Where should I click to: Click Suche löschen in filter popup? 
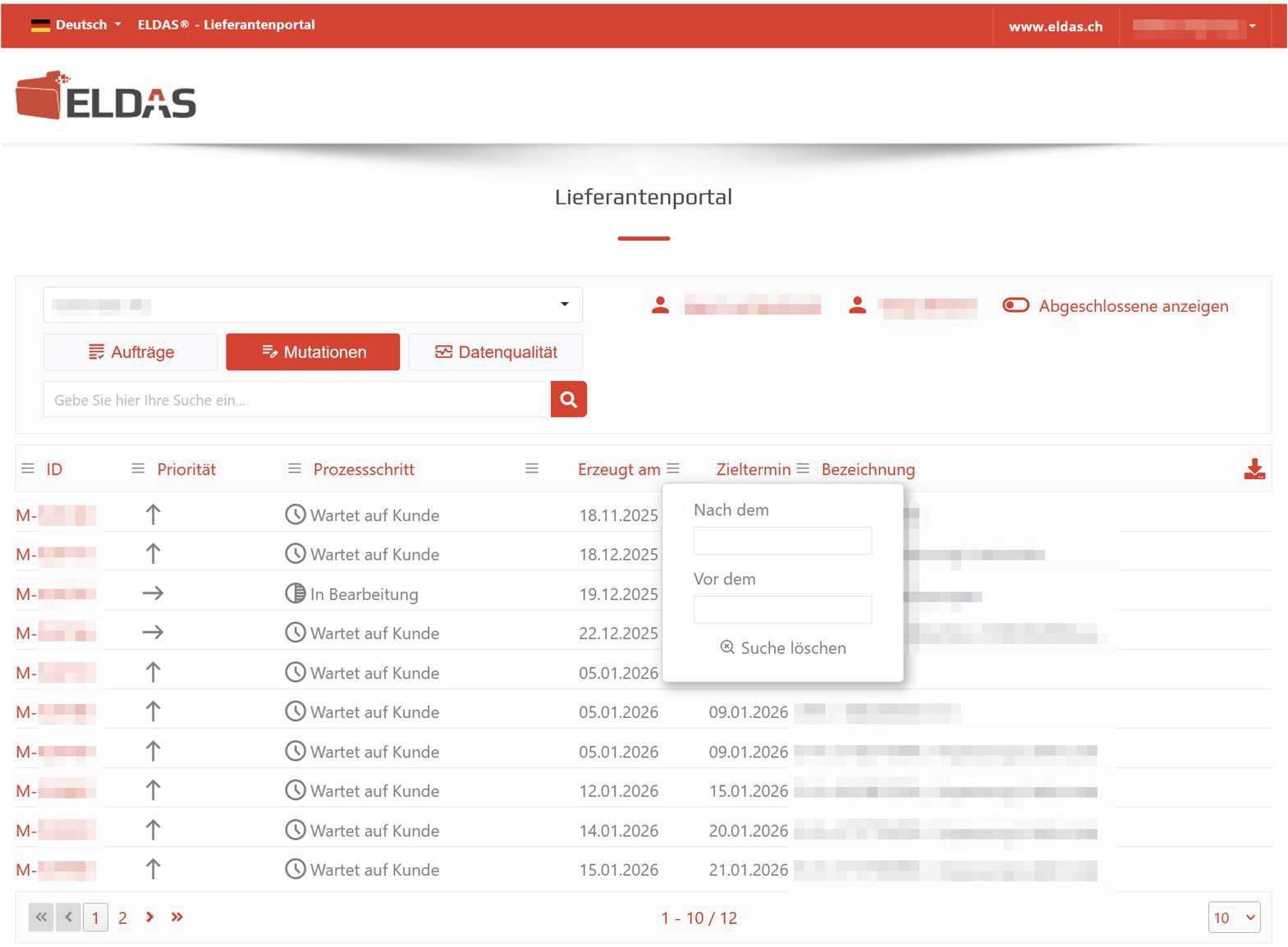point(783,648)
